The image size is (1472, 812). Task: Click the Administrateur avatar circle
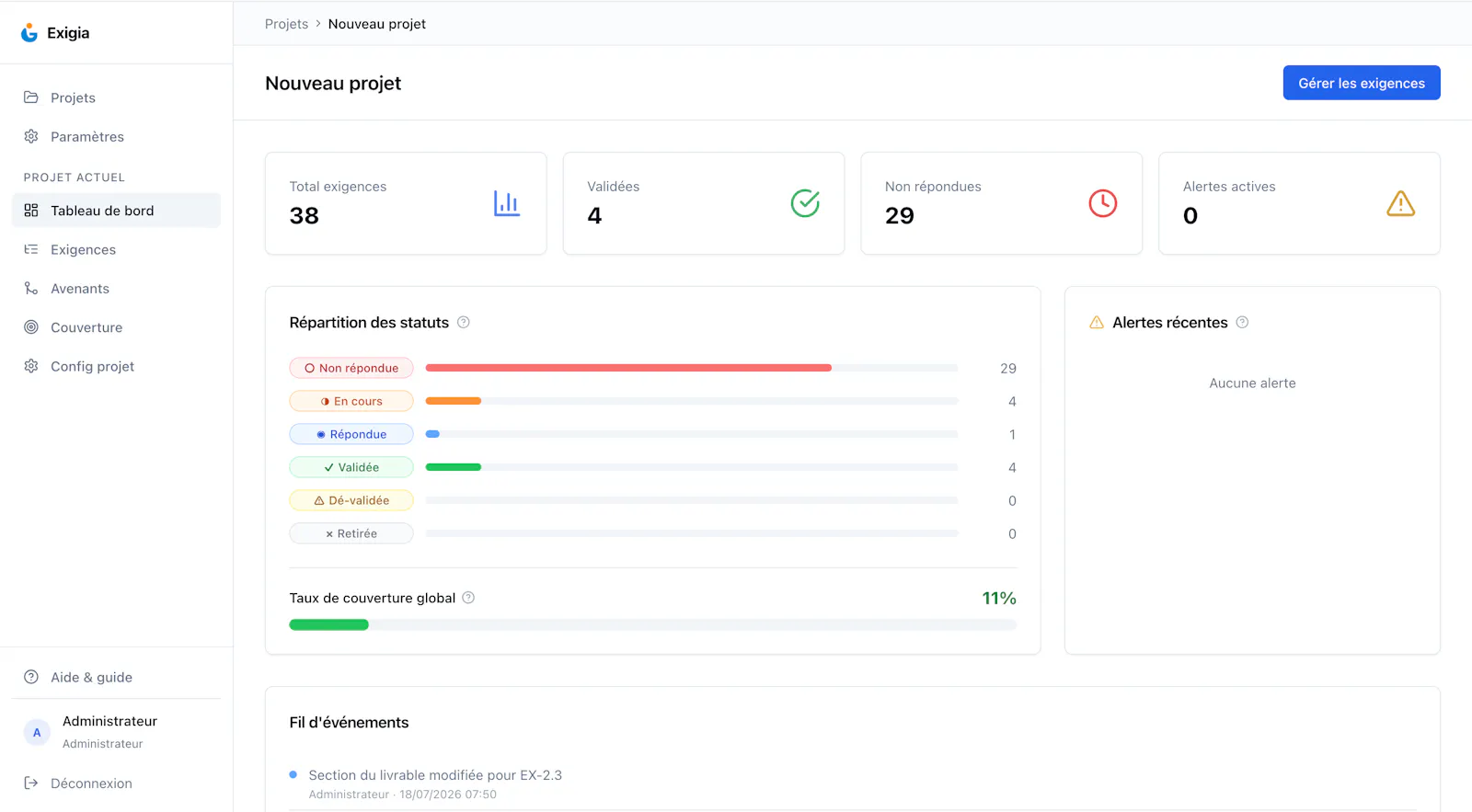tap(37, 732)
